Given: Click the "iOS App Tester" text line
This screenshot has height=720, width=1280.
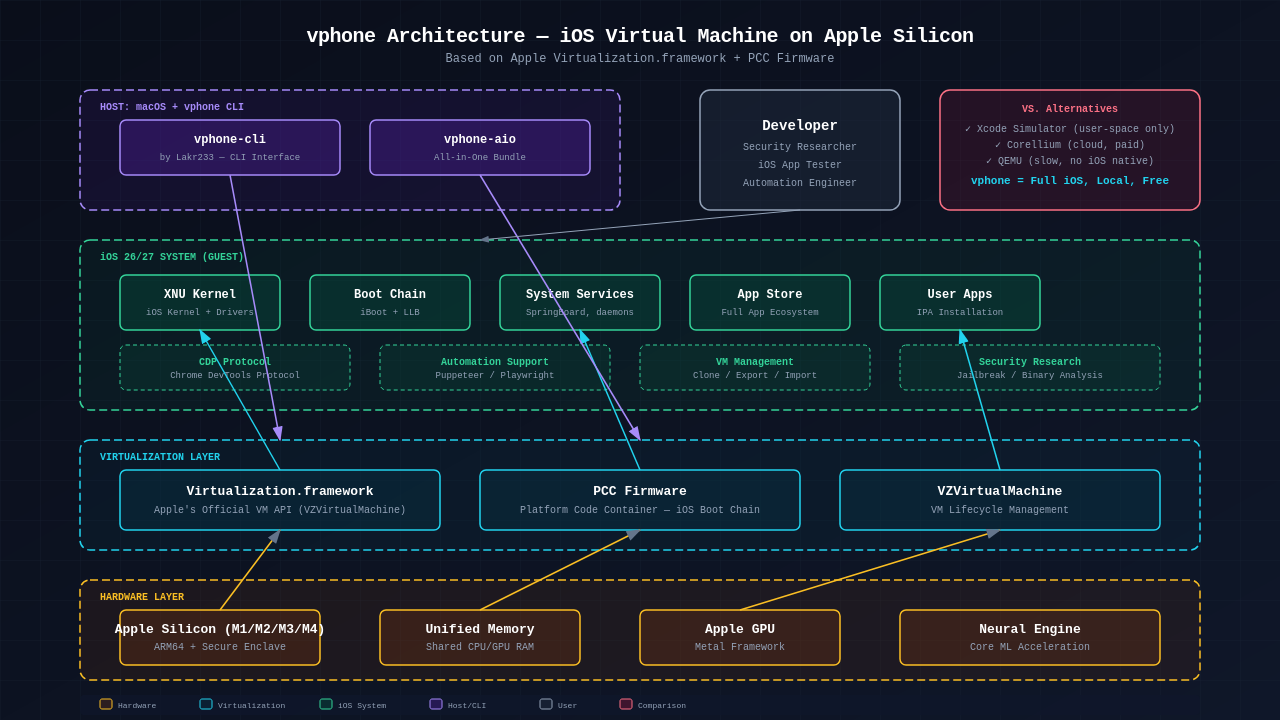Looking at the screenshot, I should pyautogui.click(x=800, y=165).
